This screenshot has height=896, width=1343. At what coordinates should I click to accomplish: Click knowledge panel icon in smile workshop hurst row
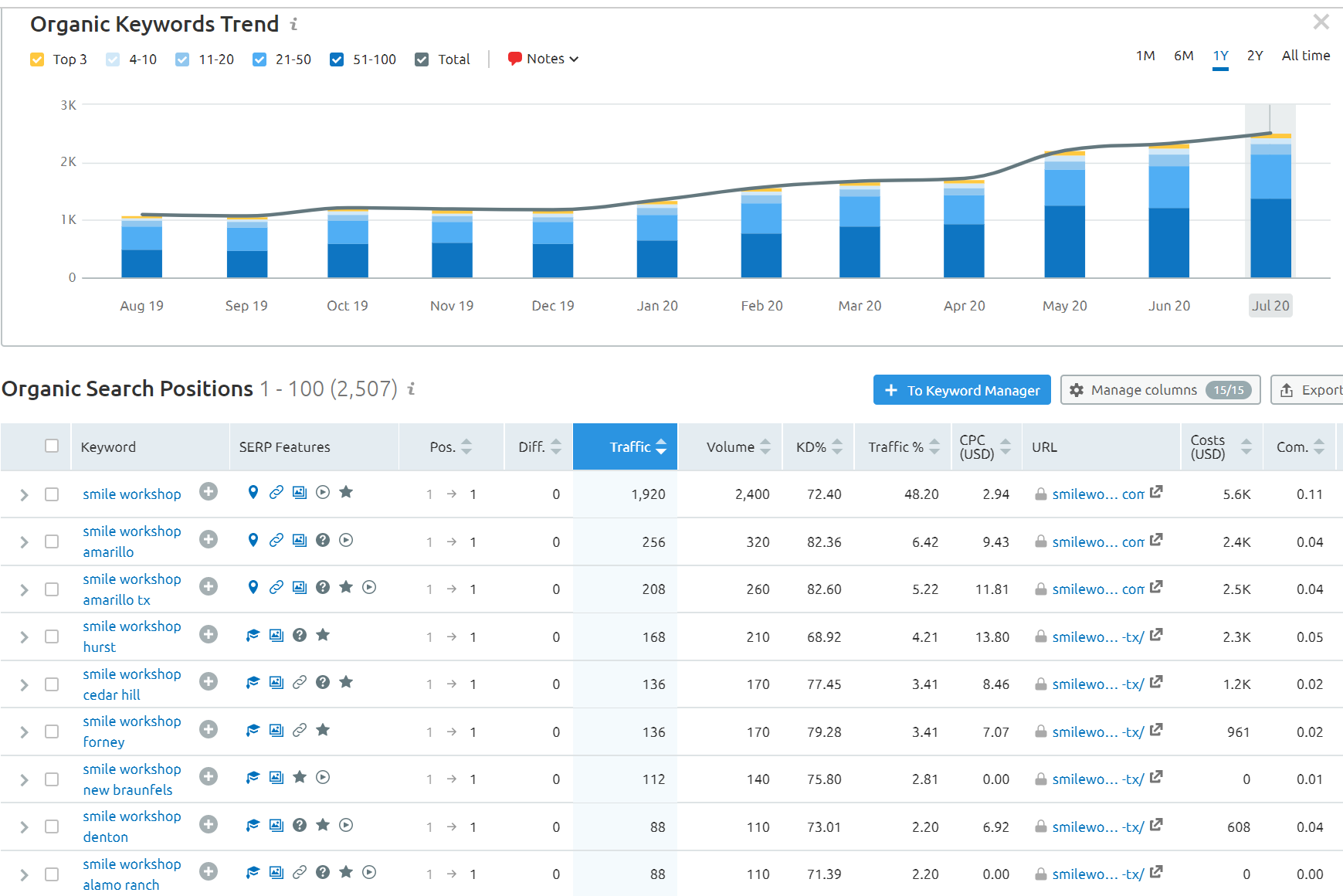tap(253, 635)
